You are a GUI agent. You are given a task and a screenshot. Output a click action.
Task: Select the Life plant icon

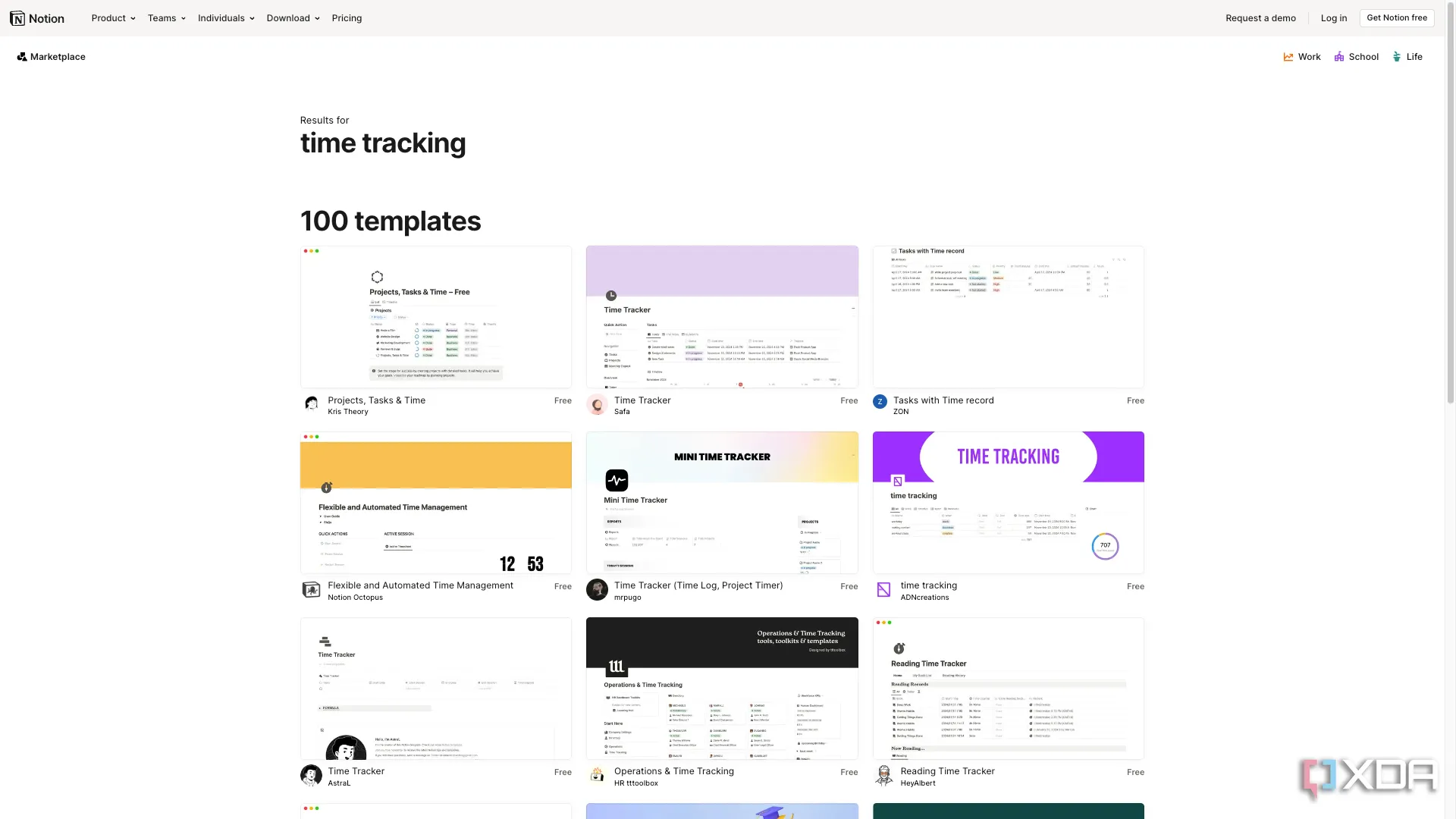[x=1397, y=57]
